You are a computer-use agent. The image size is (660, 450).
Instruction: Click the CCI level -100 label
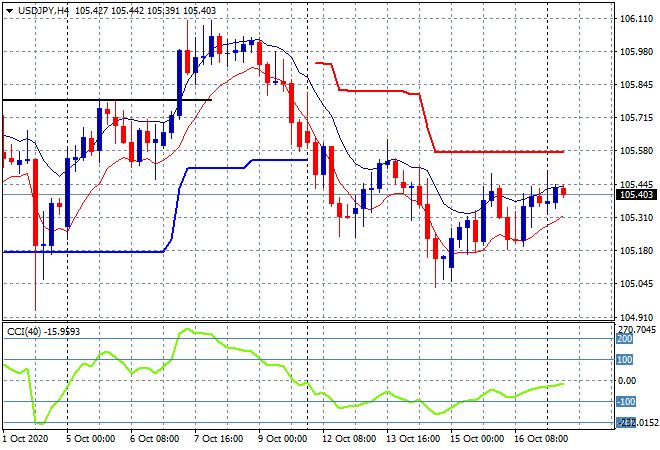[626, 402]
